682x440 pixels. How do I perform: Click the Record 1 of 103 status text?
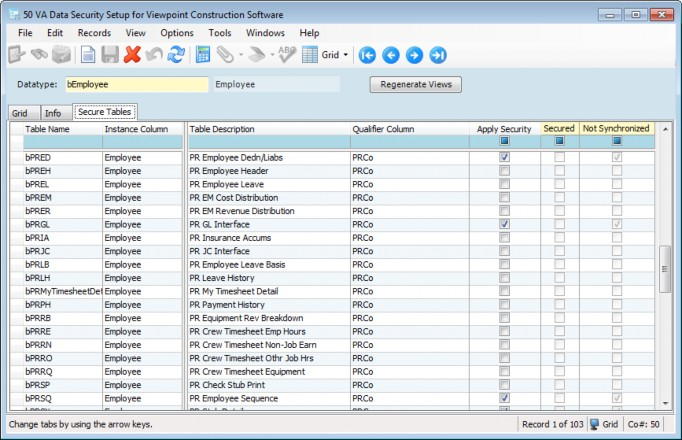click(x=552, y=424)
